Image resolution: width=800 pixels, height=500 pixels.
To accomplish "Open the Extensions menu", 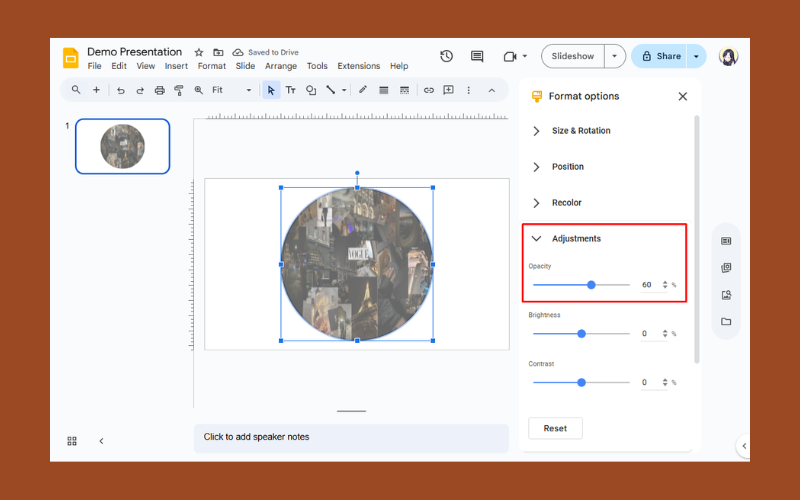I will 359,66.
